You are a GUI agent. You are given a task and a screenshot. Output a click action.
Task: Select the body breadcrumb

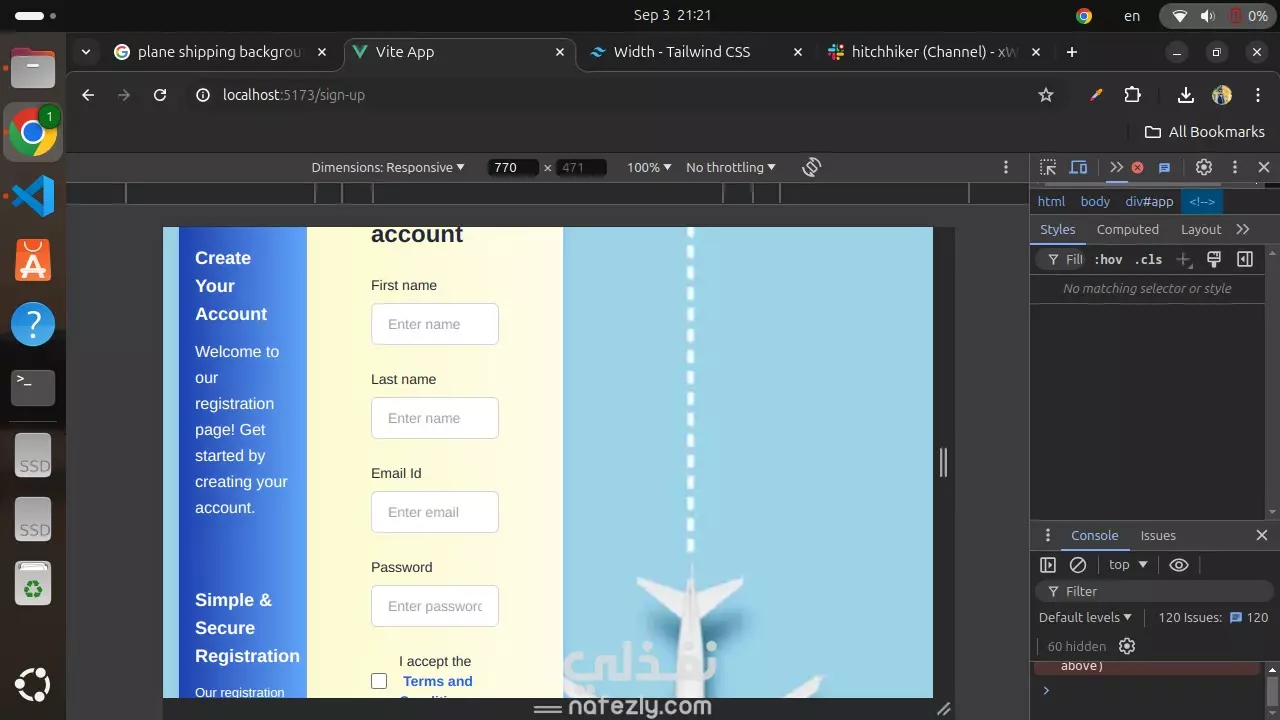[1095, 201]
